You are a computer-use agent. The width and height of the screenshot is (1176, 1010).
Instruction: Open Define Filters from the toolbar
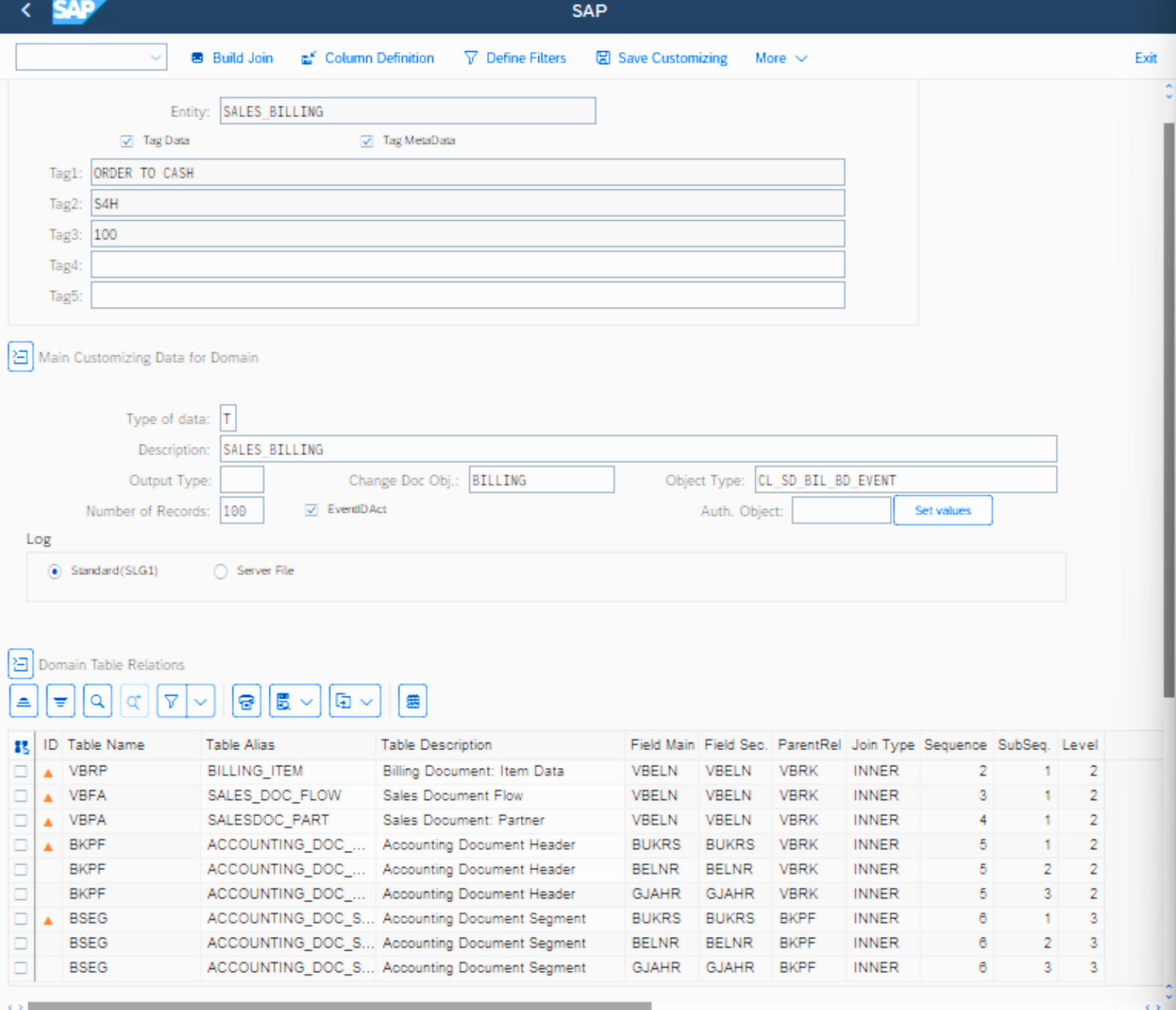pyautogui.click(x=515, y=58)
